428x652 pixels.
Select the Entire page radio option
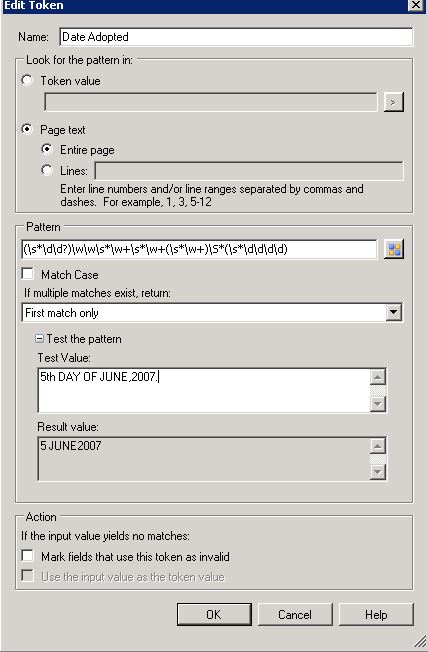[47, 149]
